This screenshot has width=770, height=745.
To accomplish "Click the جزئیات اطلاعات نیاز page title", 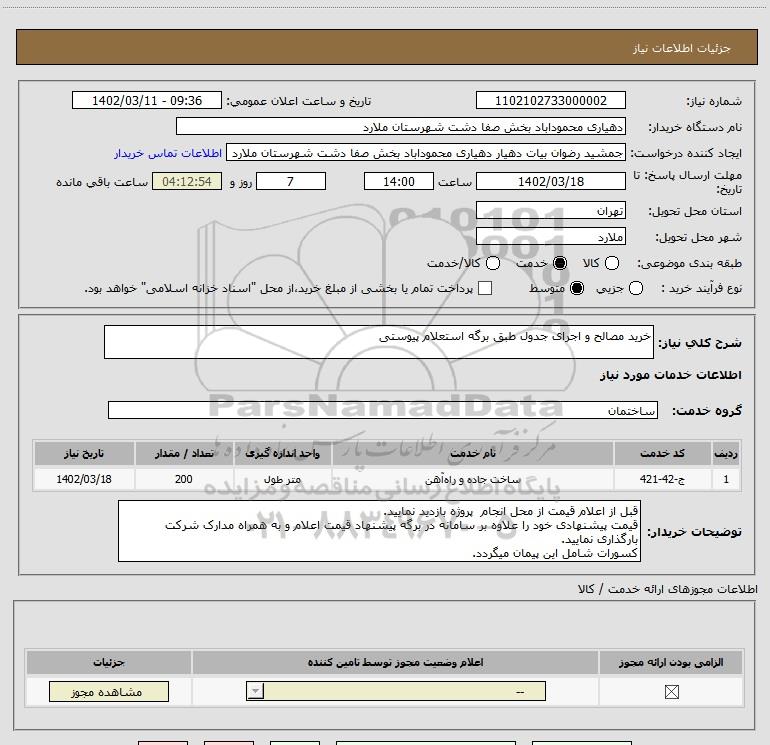I will (x=682, y=48).
